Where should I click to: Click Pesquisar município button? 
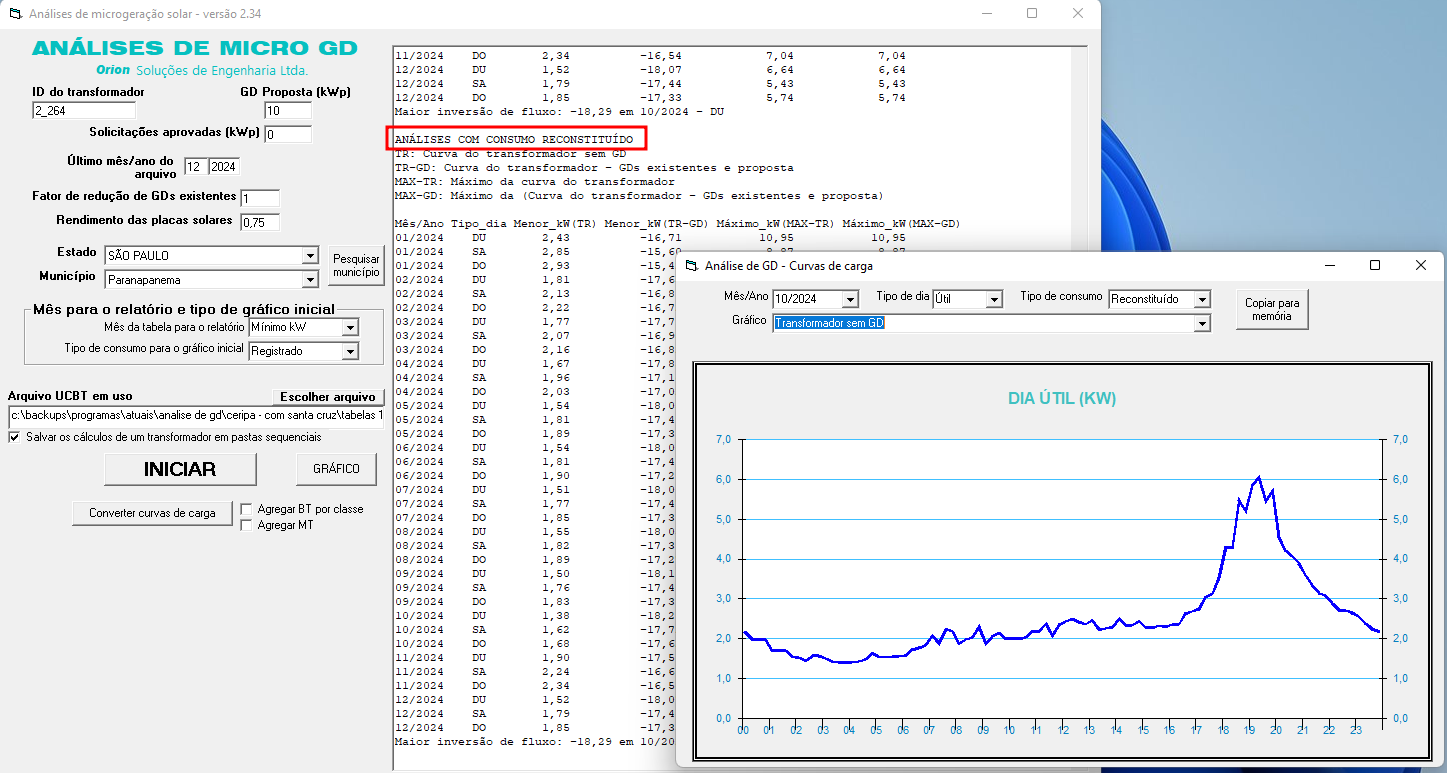pyautogui.click(x=356, y=266)
